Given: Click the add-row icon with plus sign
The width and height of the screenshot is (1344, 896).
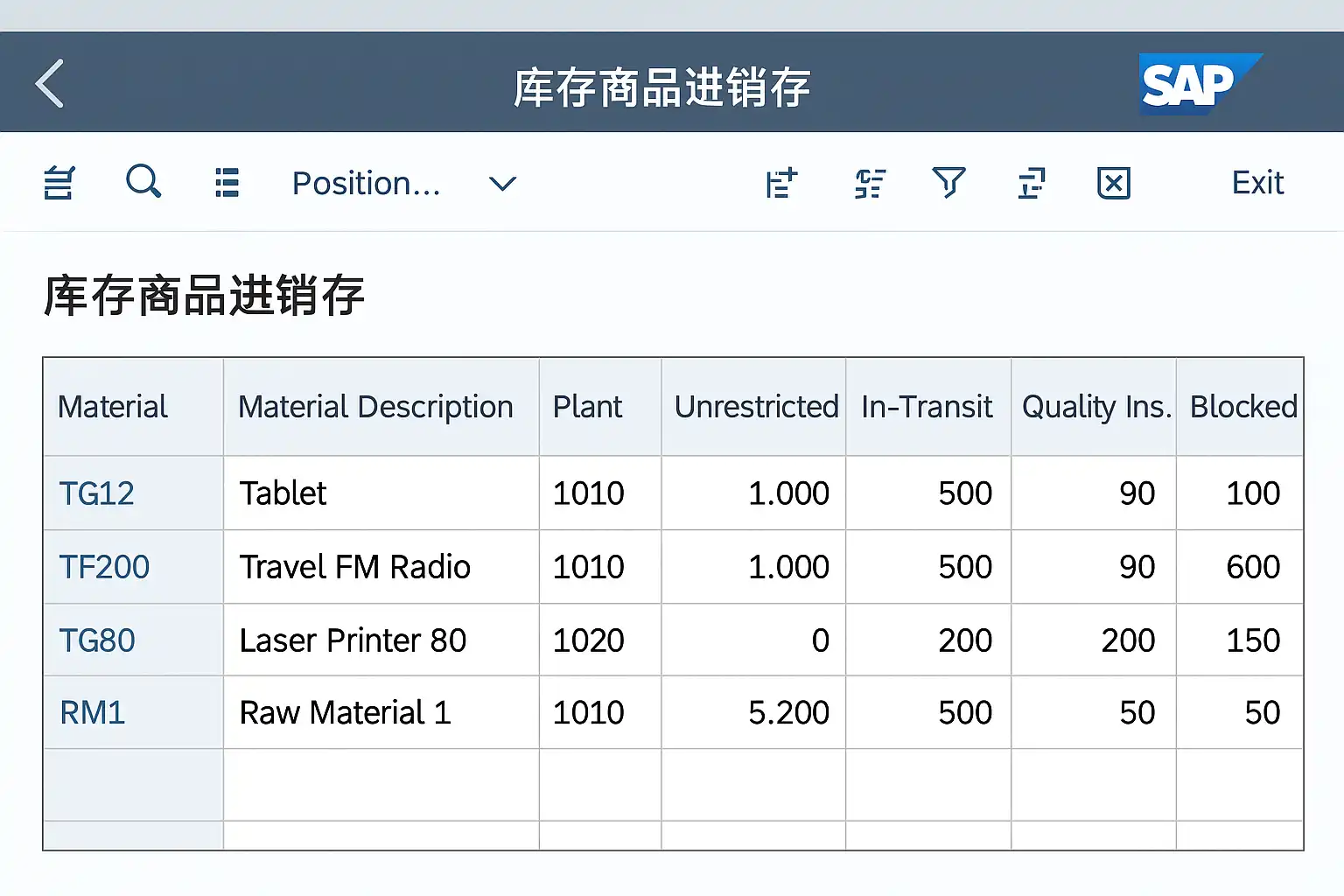Looking at the screenshot, I should pyautogui.click(x=781, y=183).
